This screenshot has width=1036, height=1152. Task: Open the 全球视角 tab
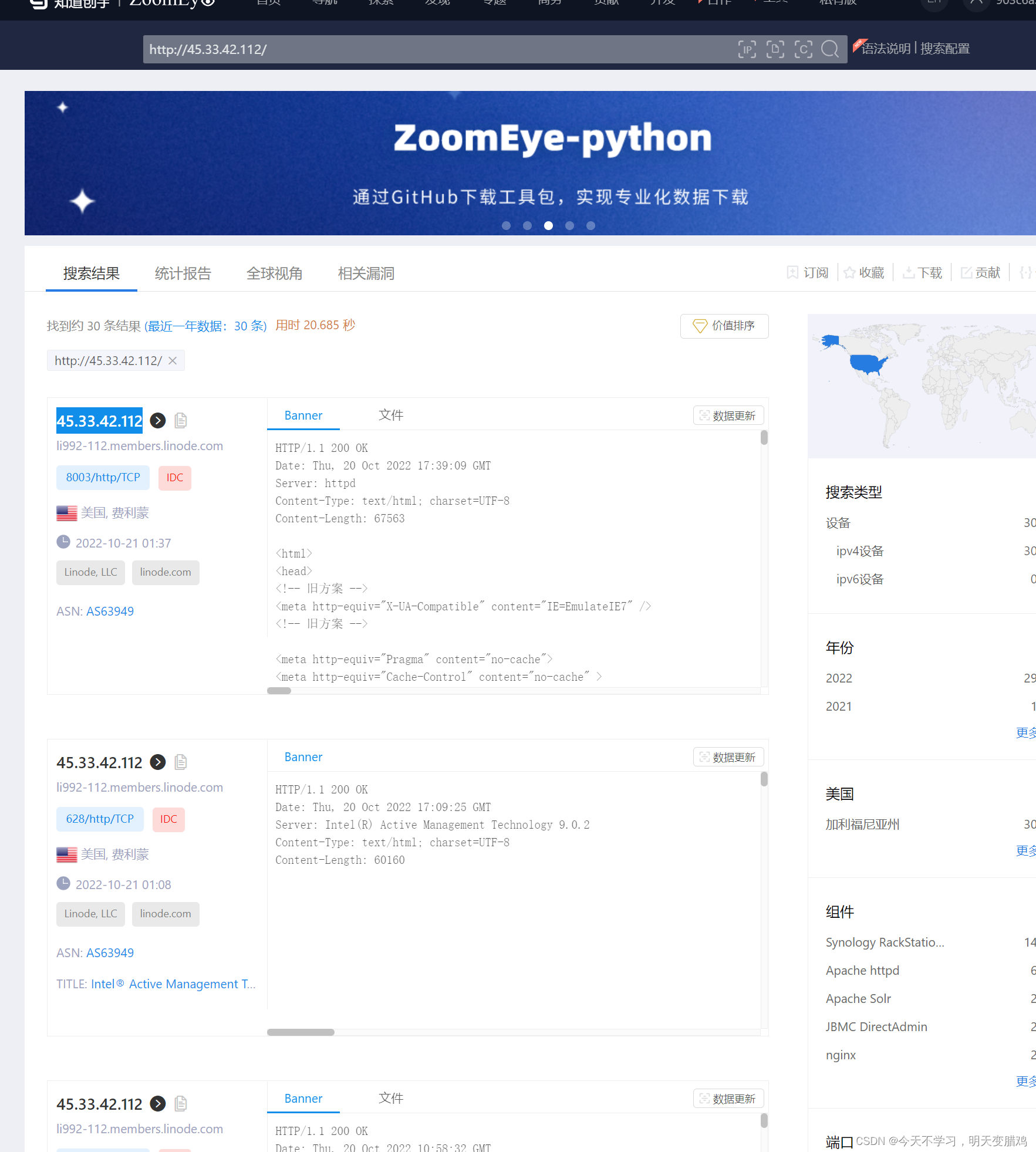pos(275,273)
